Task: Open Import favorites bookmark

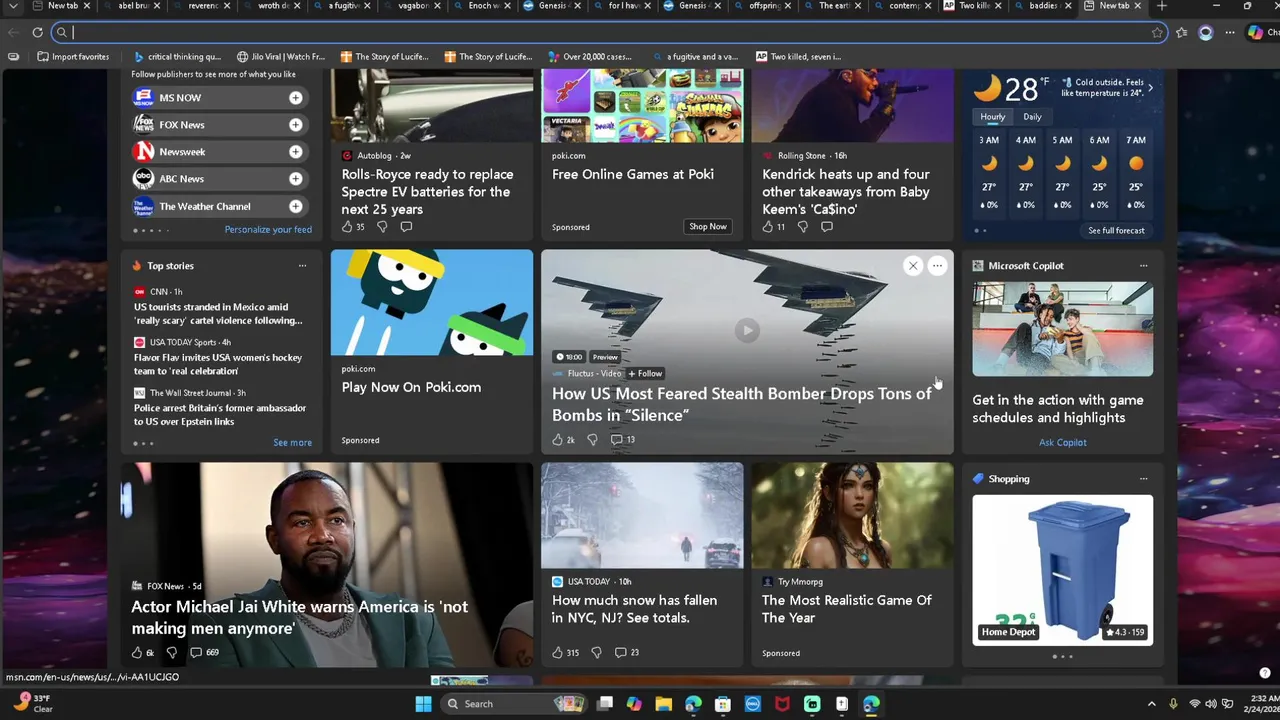Action: click(x=73, y=57)
